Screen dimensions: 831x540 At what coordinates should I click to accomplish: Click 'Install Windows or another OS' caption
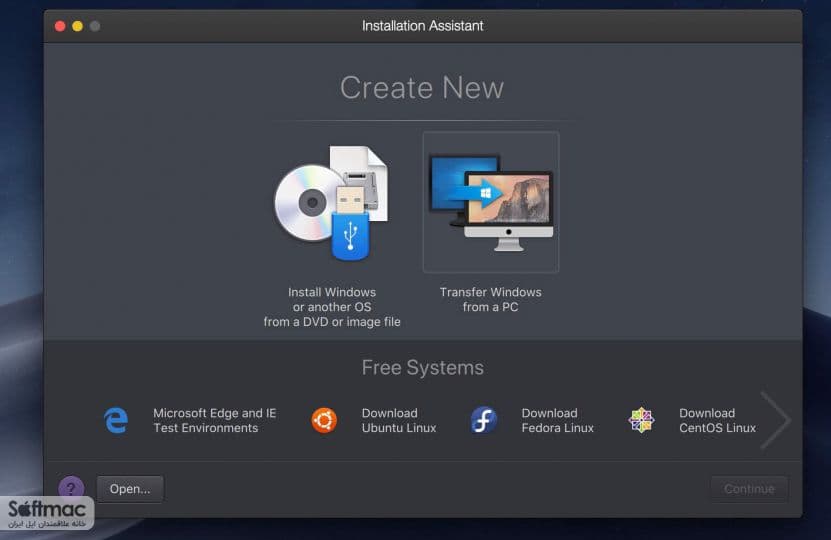(x=332, y=307)
